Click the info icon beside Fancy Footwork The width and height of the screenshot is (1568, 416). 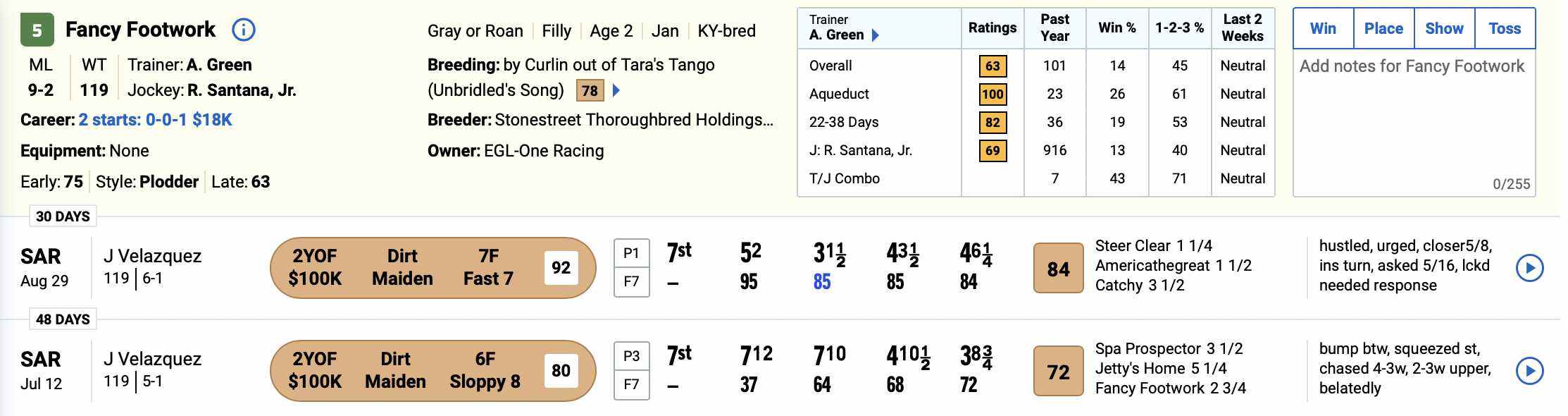click(243, 30)
